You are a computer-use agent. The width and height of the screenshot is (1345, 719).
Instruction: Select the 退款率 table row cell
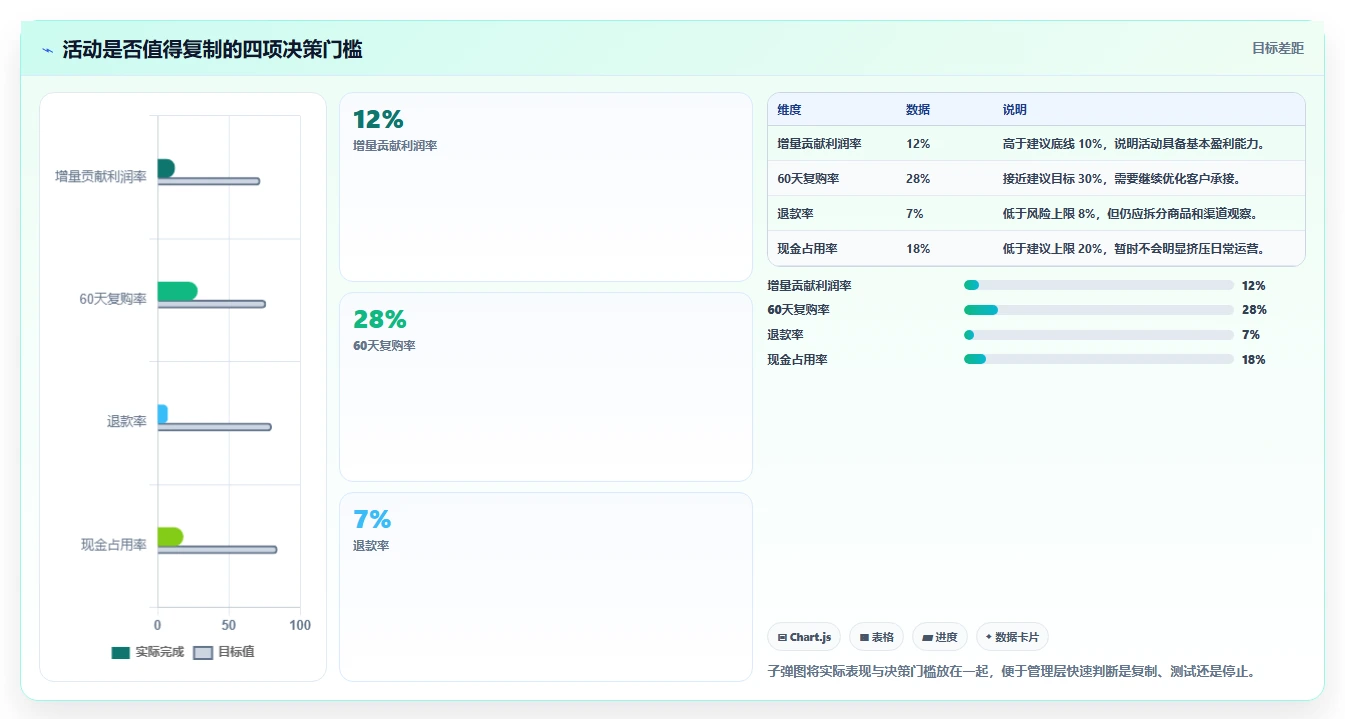tap(795, 214)
